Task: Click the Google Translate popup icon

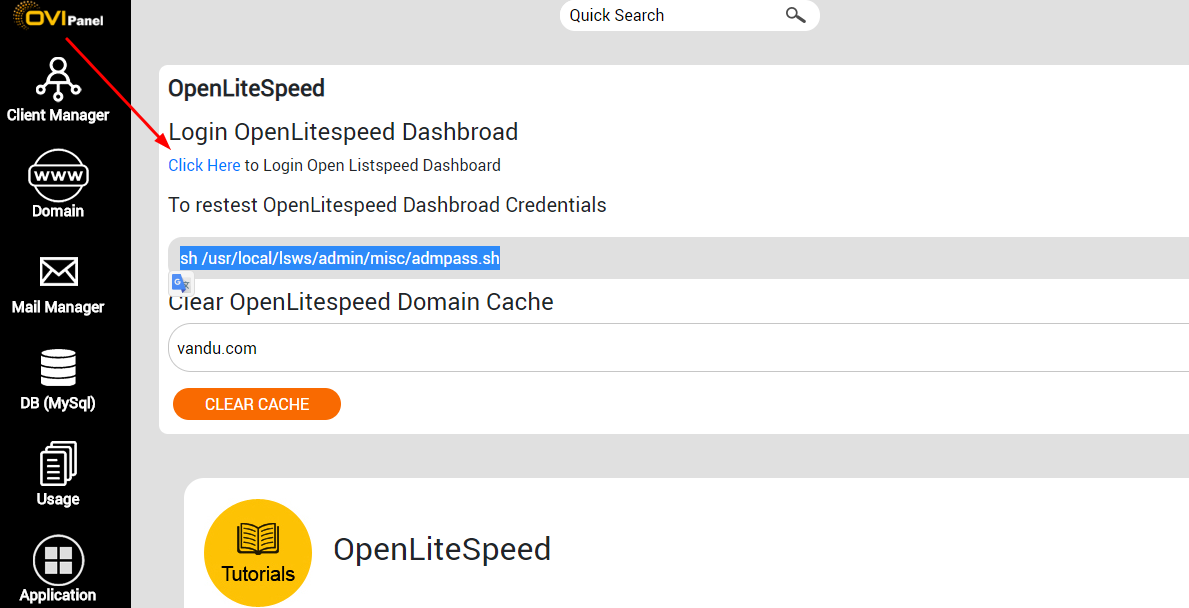Action: (x=181, y=284)
